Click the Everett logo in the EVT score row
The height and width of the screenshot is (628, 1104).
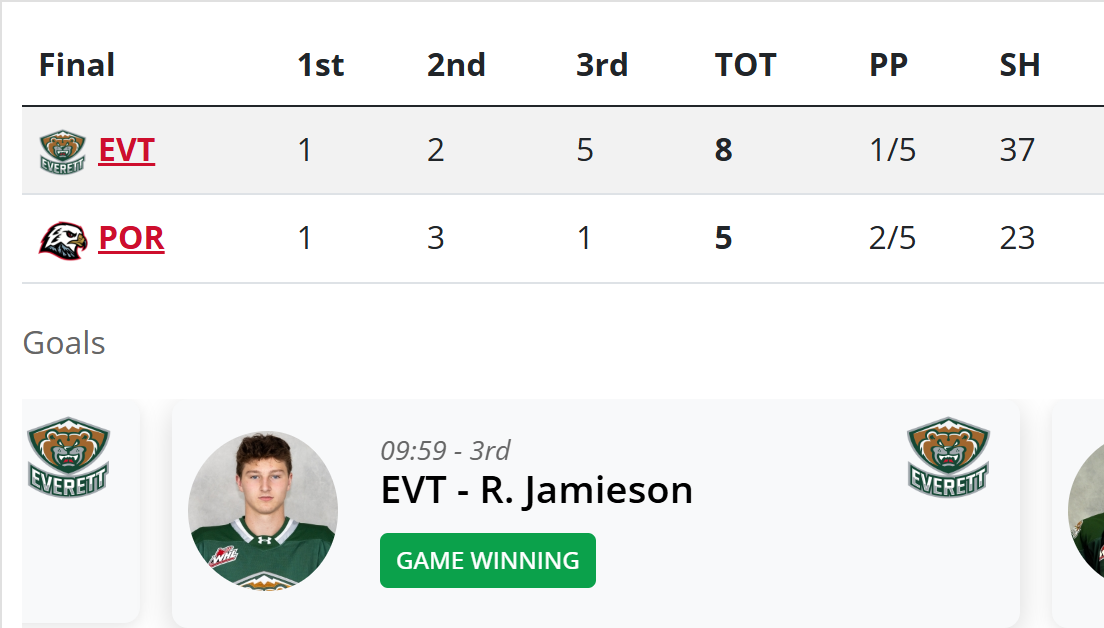click(x=62, y=151)
